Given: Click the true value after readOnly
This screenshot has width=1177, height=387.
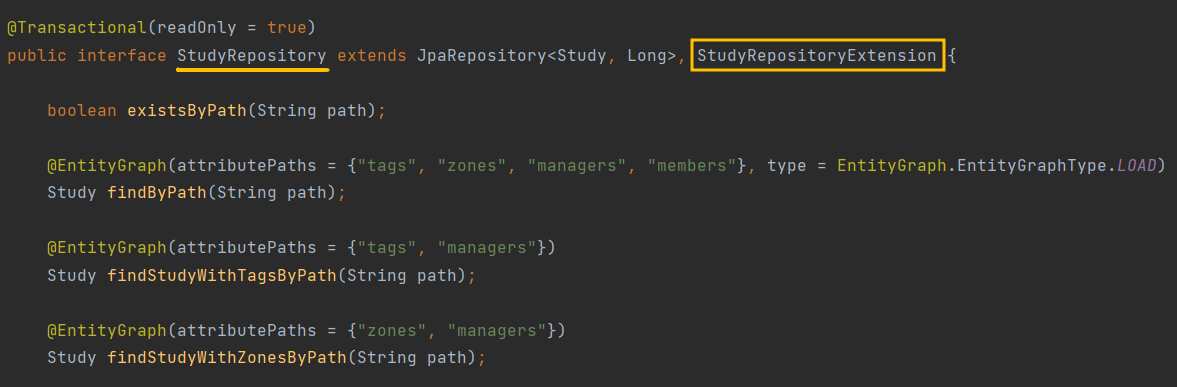Looking at the screenshot, I should click(x=287, y=28).
